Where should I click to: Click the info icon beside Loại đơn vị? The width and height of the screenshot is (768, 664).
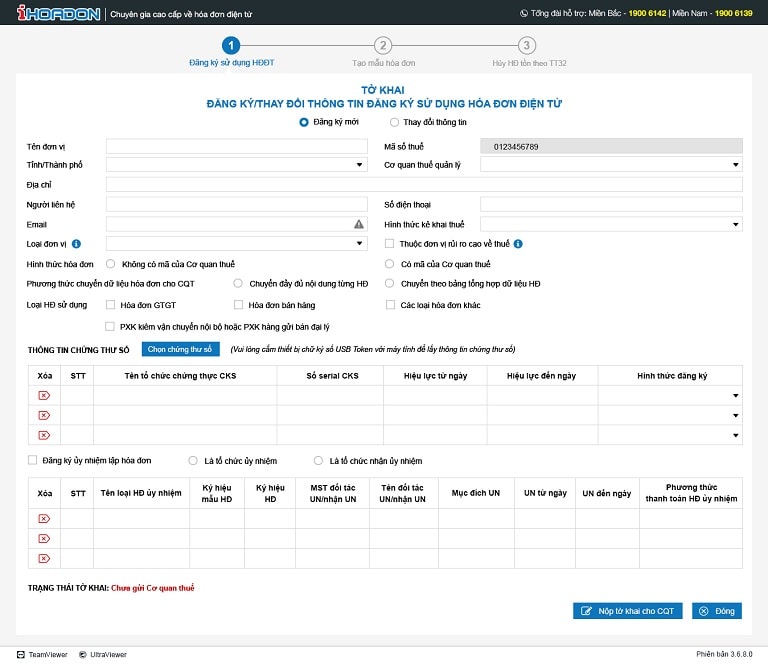click(x=76, y=244)
